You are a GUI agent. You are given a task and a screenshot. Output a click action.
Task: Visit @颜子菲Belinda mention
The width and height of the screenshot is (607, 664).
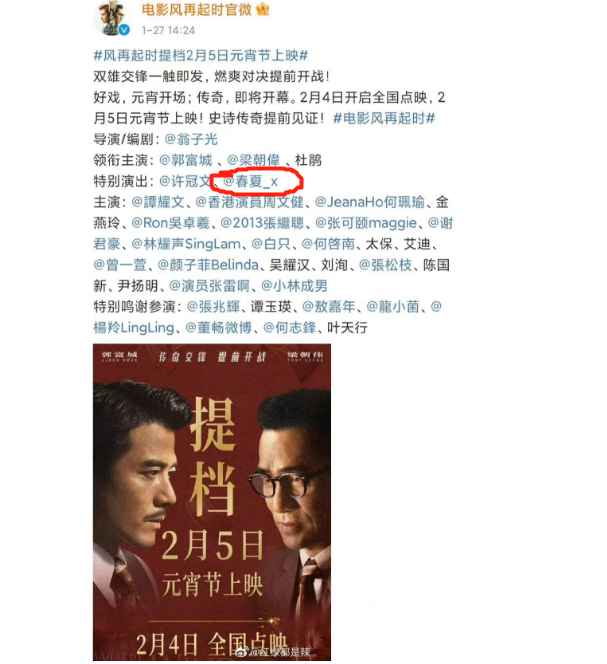(x=208, y=265)
